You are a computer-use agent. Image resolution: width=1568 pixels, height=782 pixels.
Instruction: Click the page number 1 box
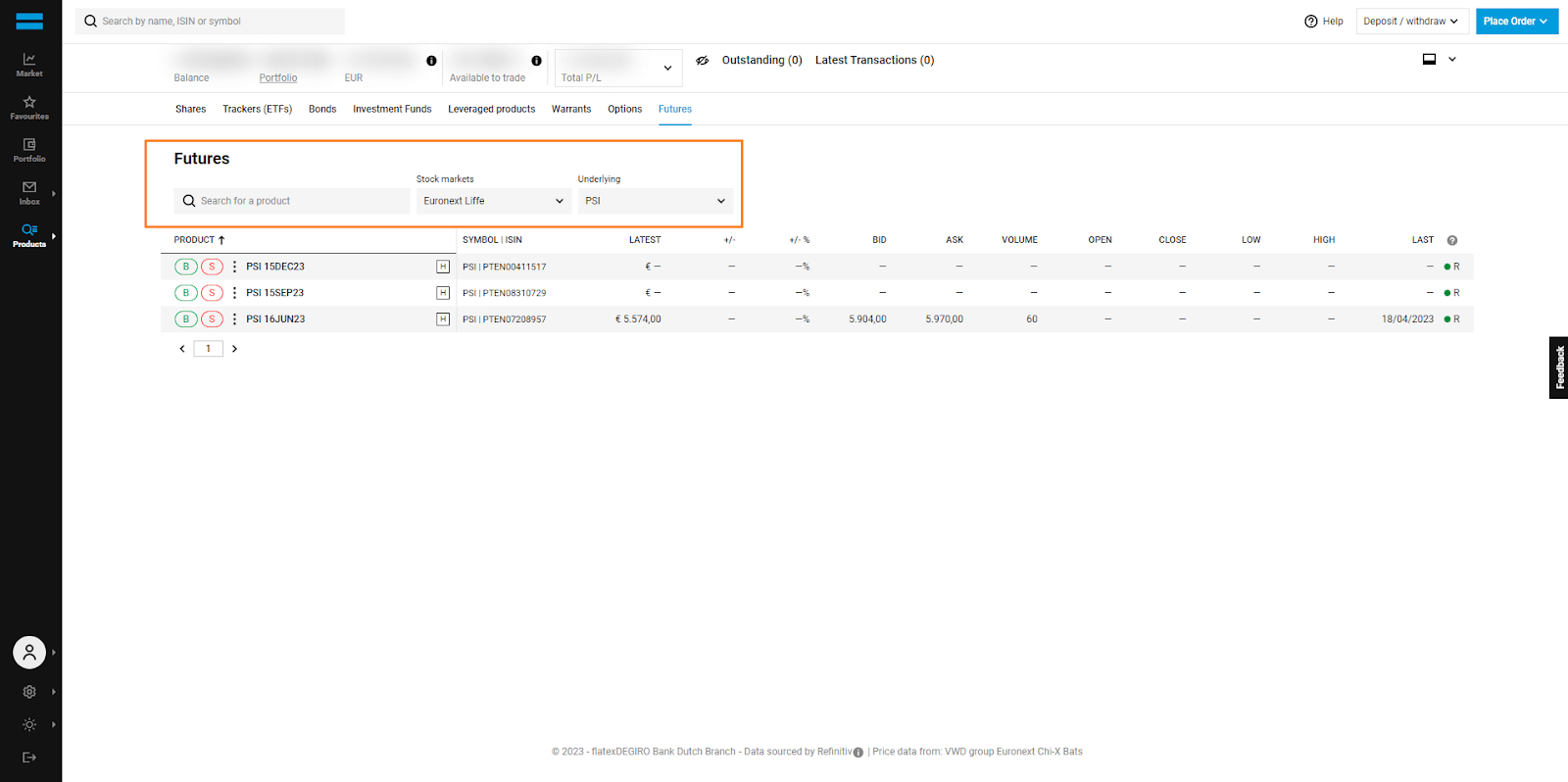point(208,349)
